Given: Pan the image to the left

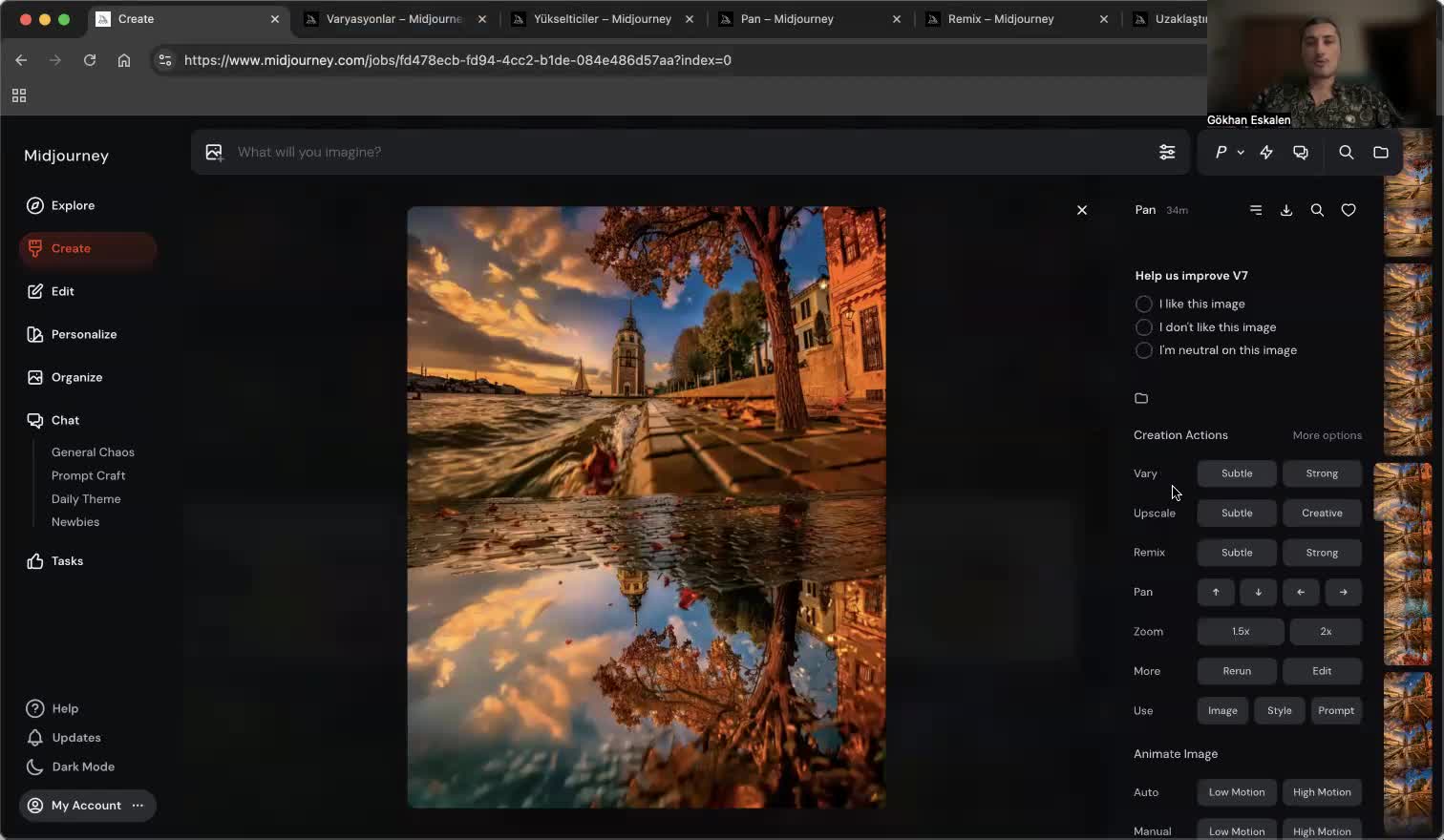Looking at the screenshot, I should tap(1301, 592).
